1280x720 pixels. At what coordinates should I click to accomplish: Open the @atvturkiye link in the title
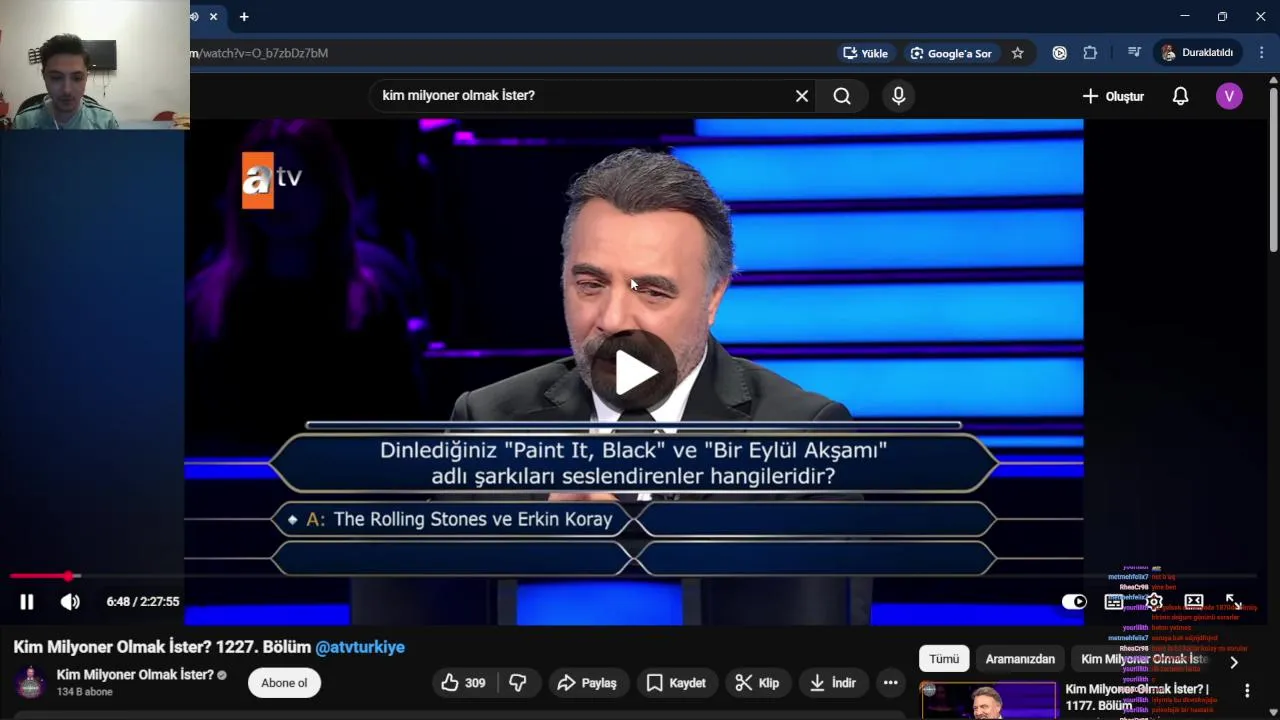point(360,647)
